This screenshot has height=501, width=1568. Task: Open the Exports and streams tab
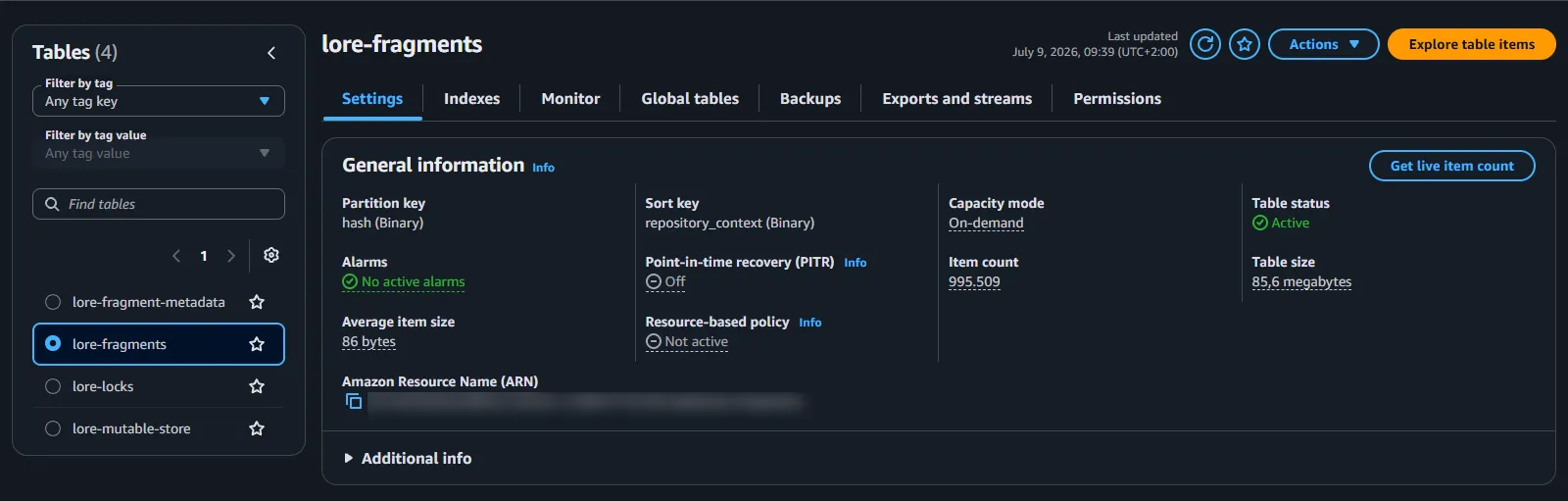[956, 99]
